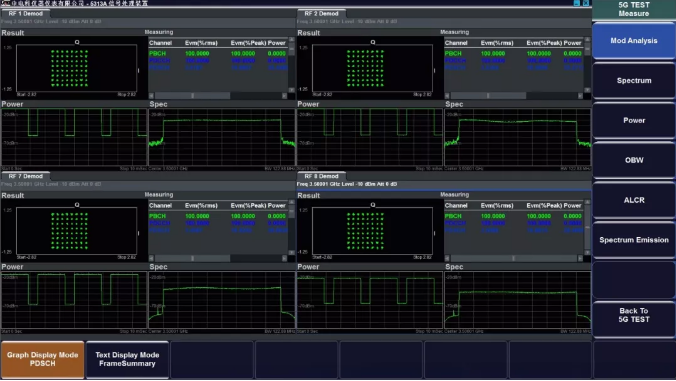The image size is (676, 381).
Task: Click the RF 7 table scroll-left arrow
Action: [151, 258]
